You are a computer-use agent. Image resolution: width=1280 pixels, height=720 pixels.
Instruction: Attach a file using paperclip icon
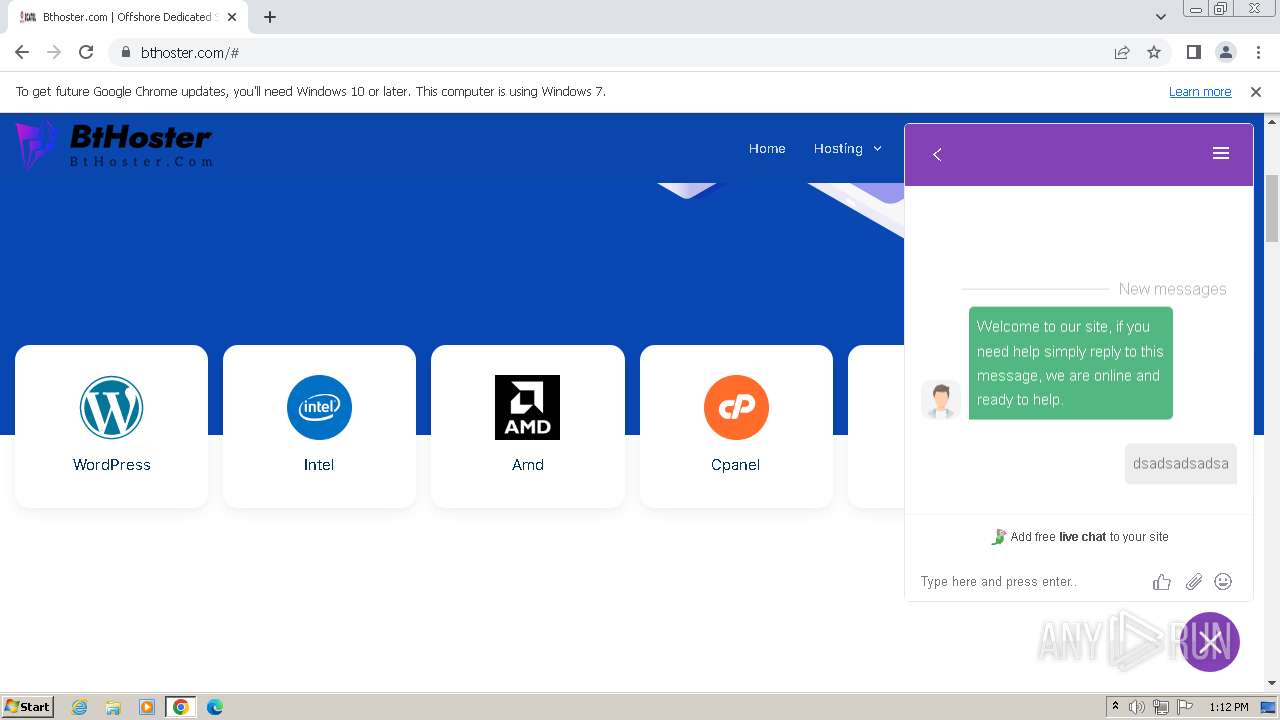(1193, 582)
